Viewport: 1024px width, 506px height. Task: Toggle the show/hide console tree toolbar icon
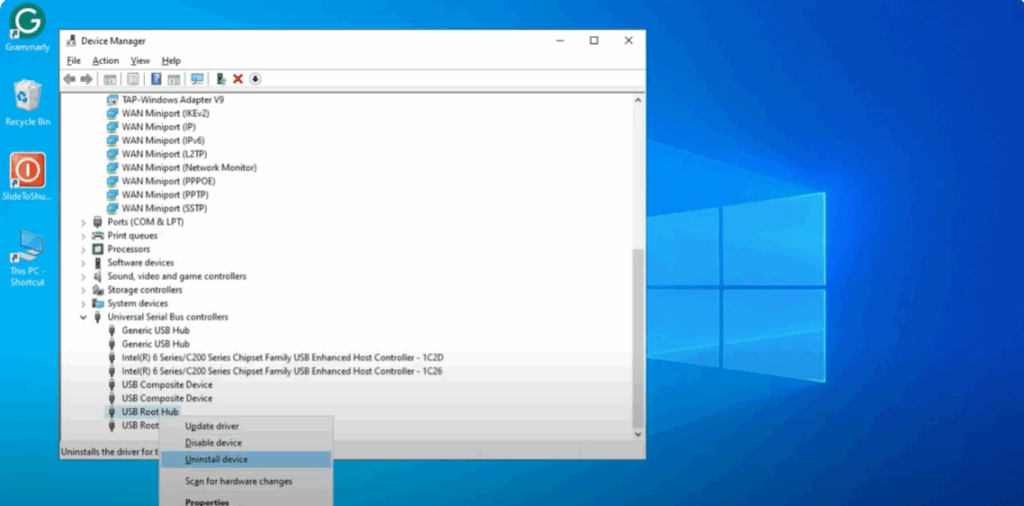(x=110, y=79)
